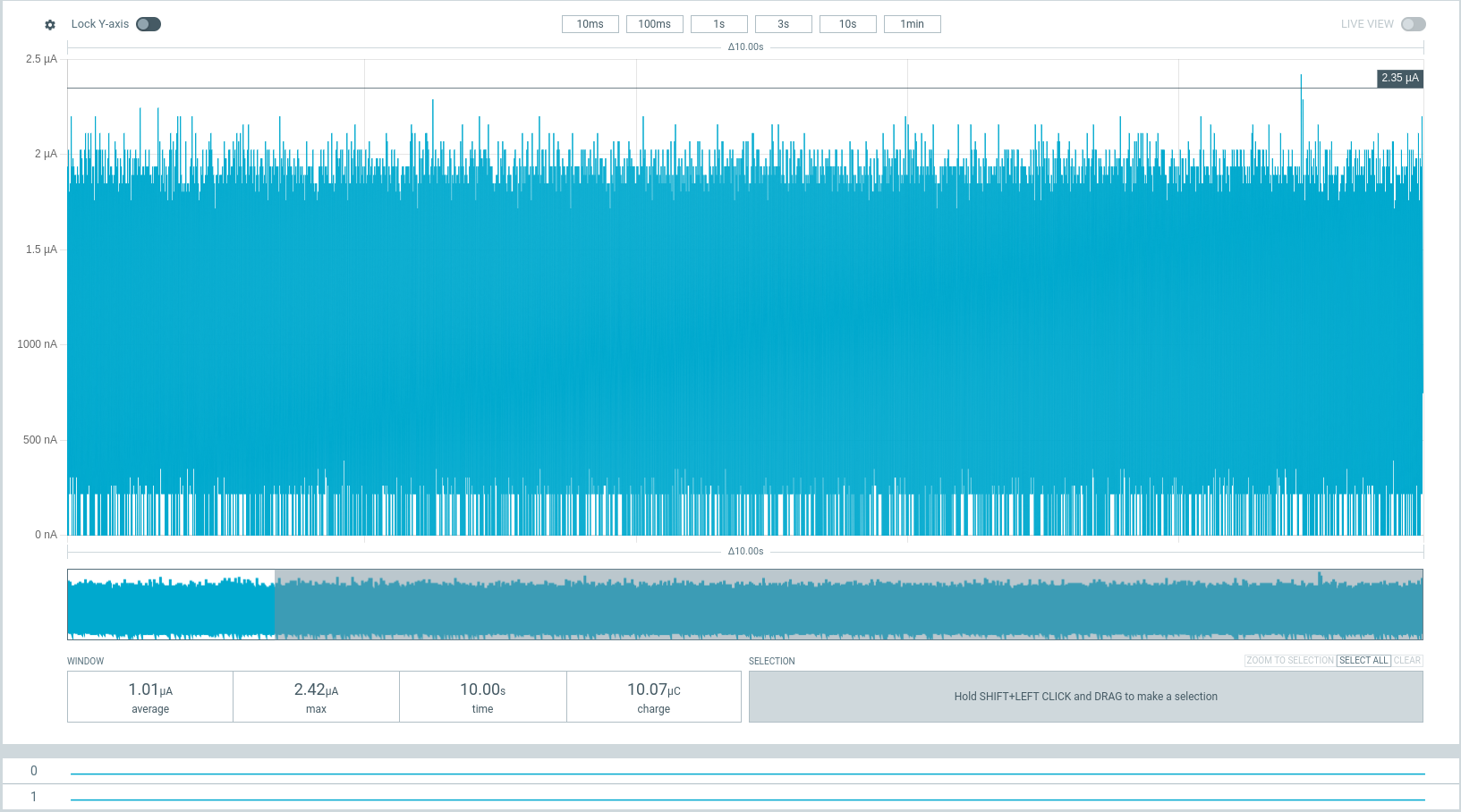The width and height of the screenshot is (1461, 812).
Task: Enable the Lock Y-axis toggle
Action: point(149,24)
